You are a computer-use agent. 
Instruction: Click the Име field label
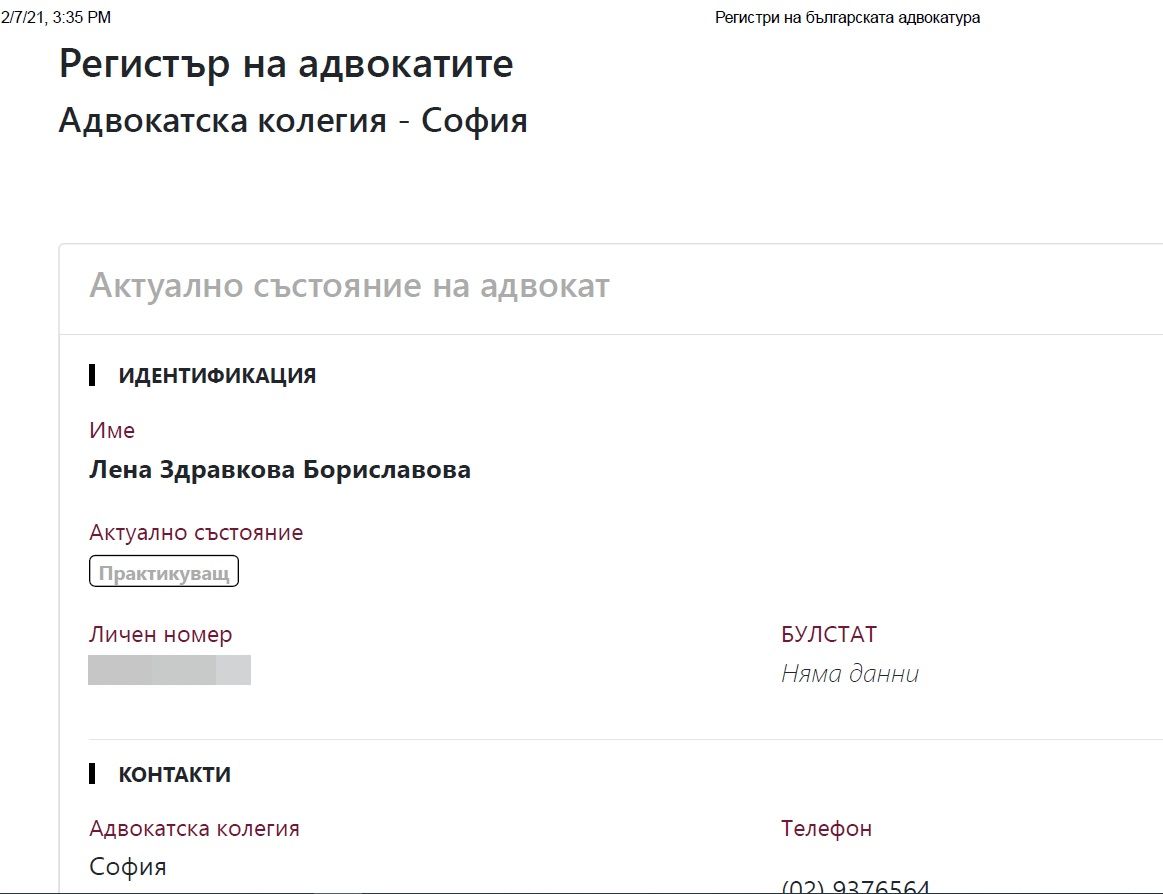[112, 430]
